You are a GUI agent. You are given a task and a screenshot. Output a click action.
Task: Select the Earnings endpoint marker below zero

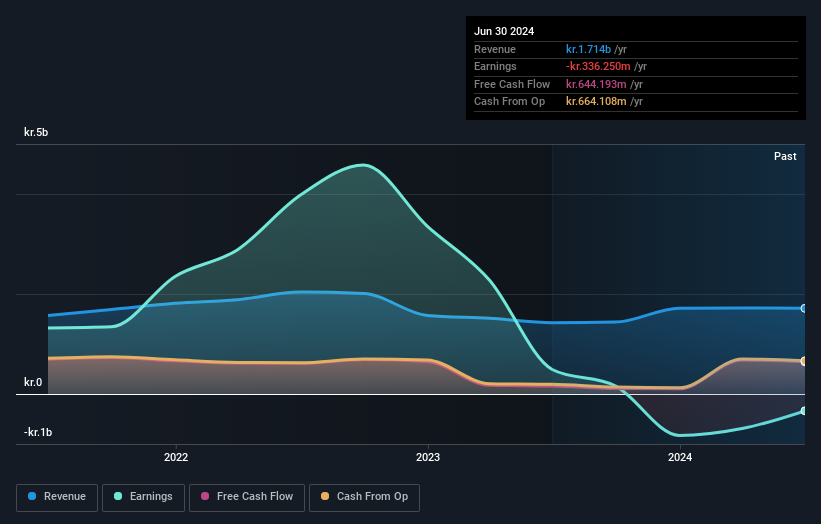coord(804,411)
